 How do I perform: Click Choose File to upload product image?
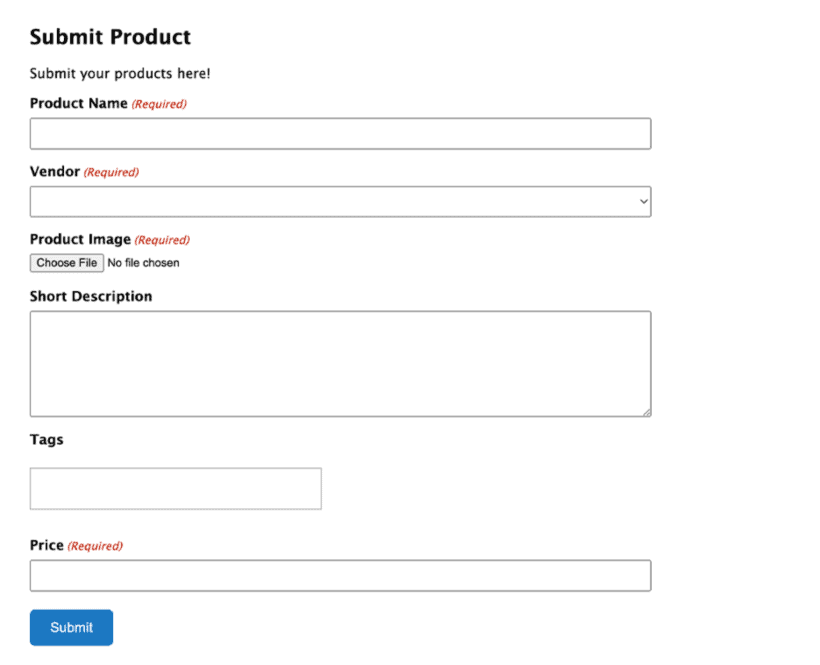[66, 262]
